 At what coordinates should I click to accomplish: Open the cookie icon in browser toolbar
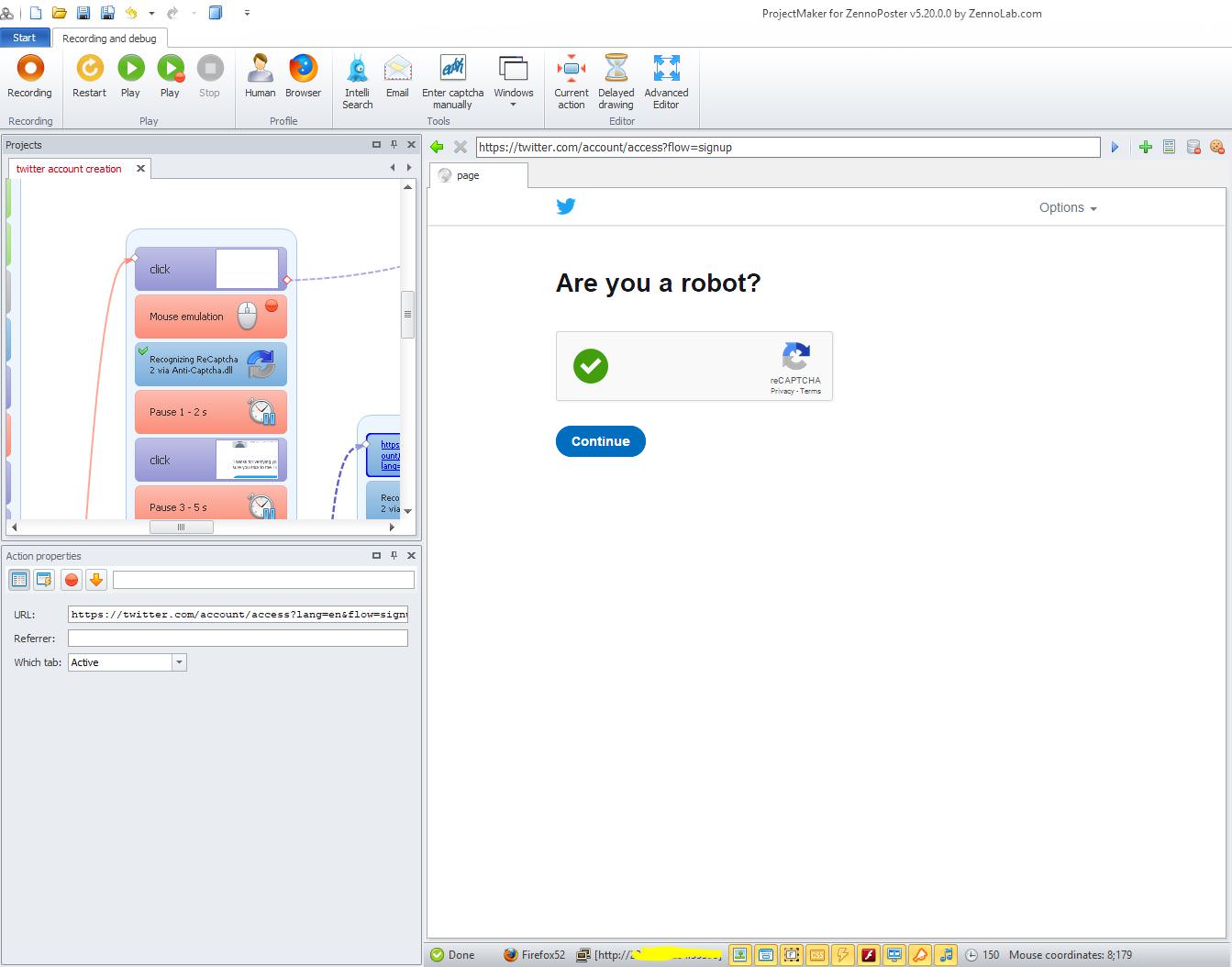tap(1217, 147)
